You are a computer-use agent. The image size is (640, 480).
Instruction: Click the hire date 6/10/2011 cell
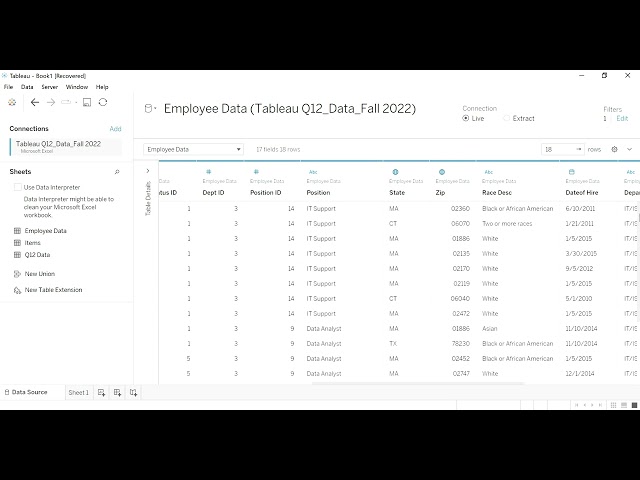click(x=580, y=209)
